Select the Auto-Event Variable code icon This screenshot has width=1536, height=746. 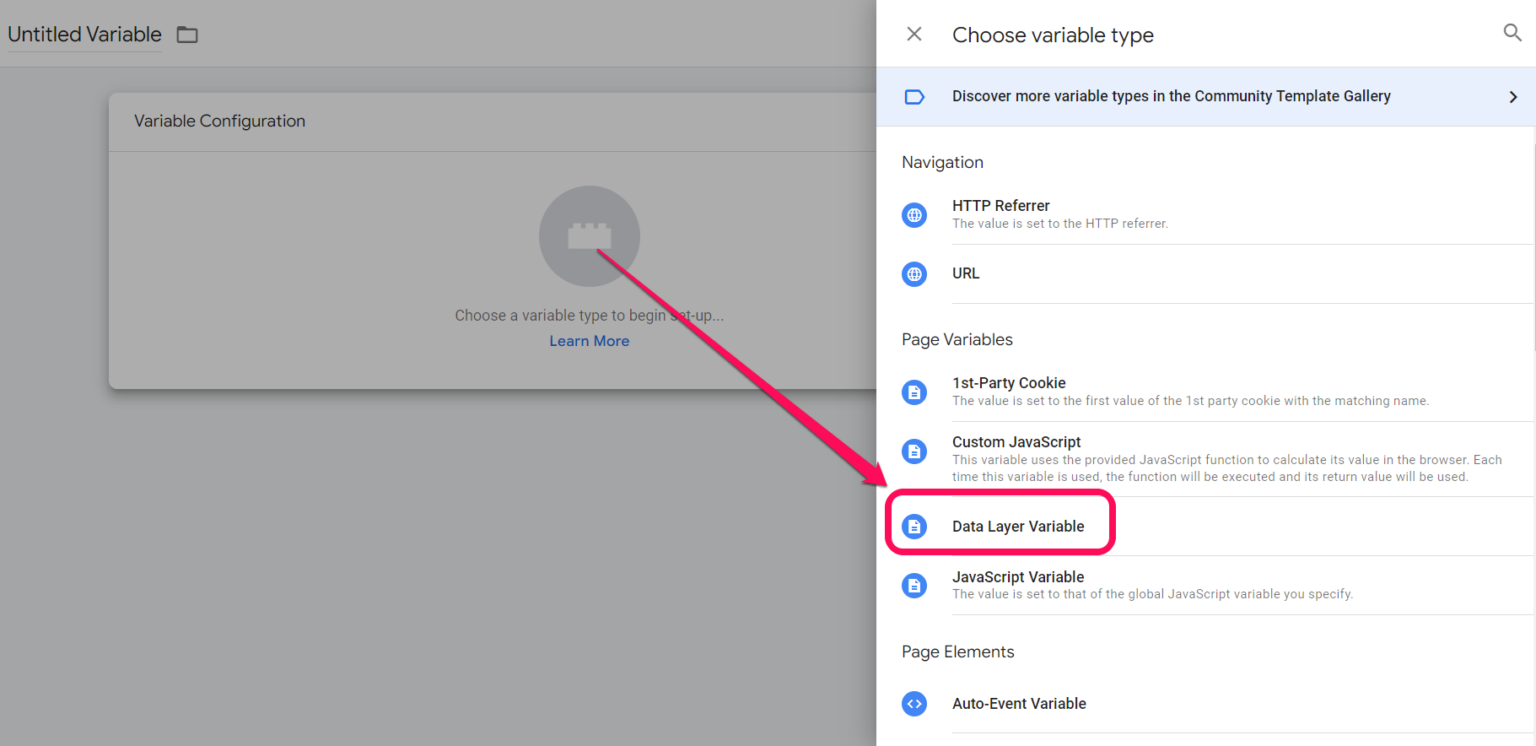914,703
